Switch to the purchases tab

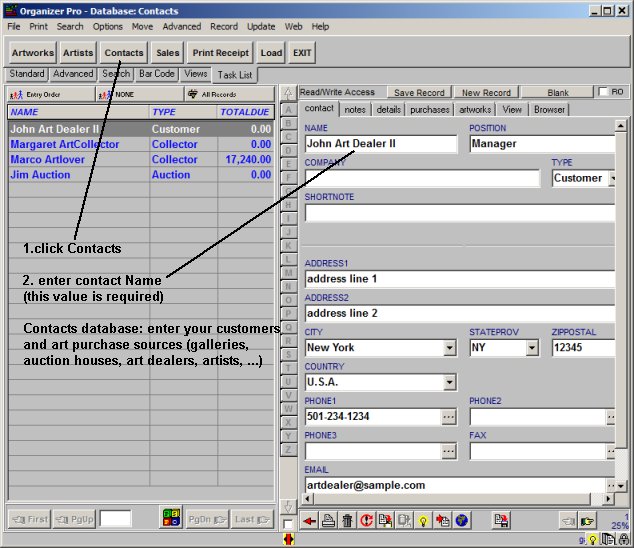click(x=429, y=110)
